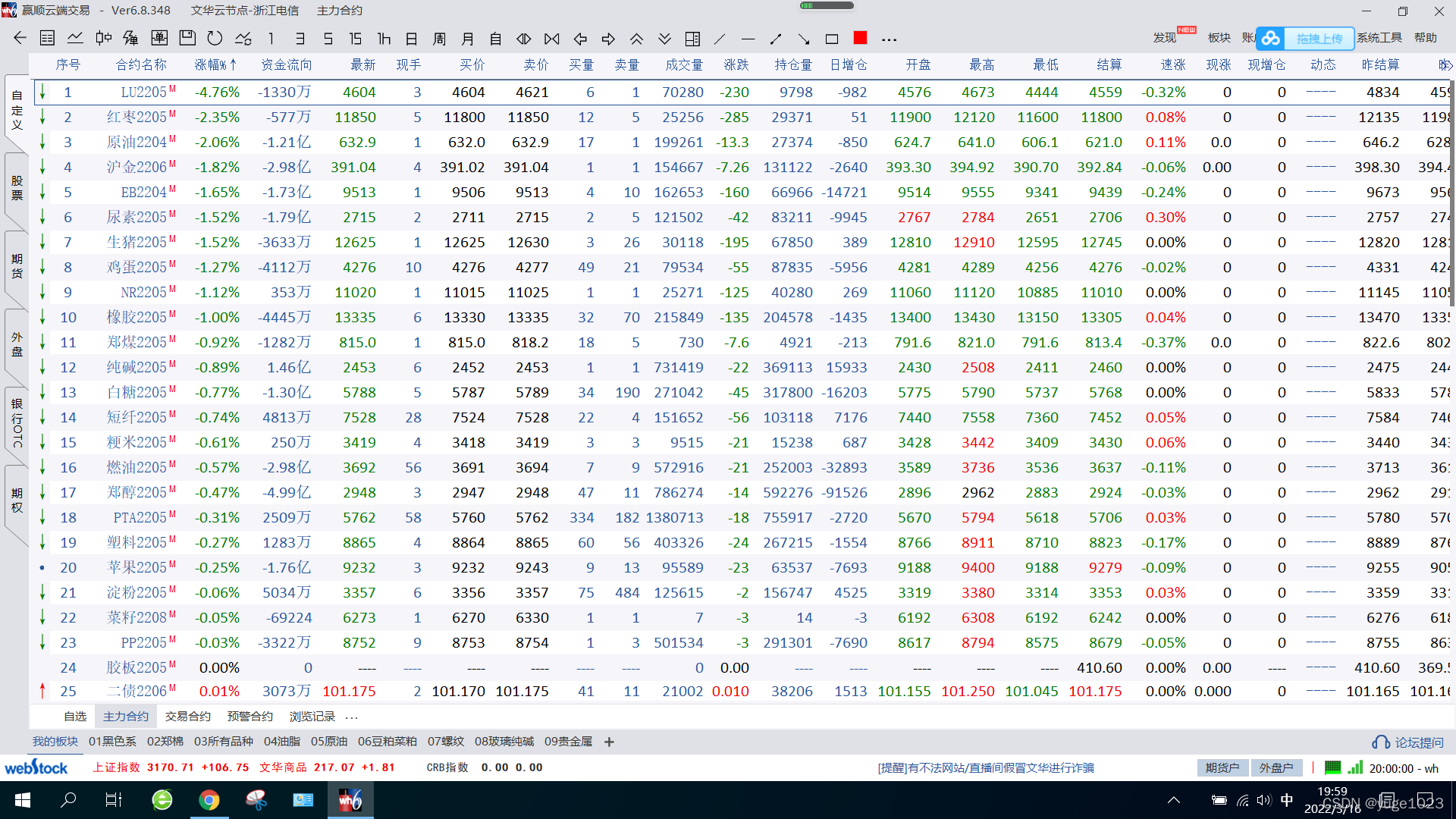Select the custom (自) period button
This screenshot has width=1456, height=819.
click(x=496, y=39)
